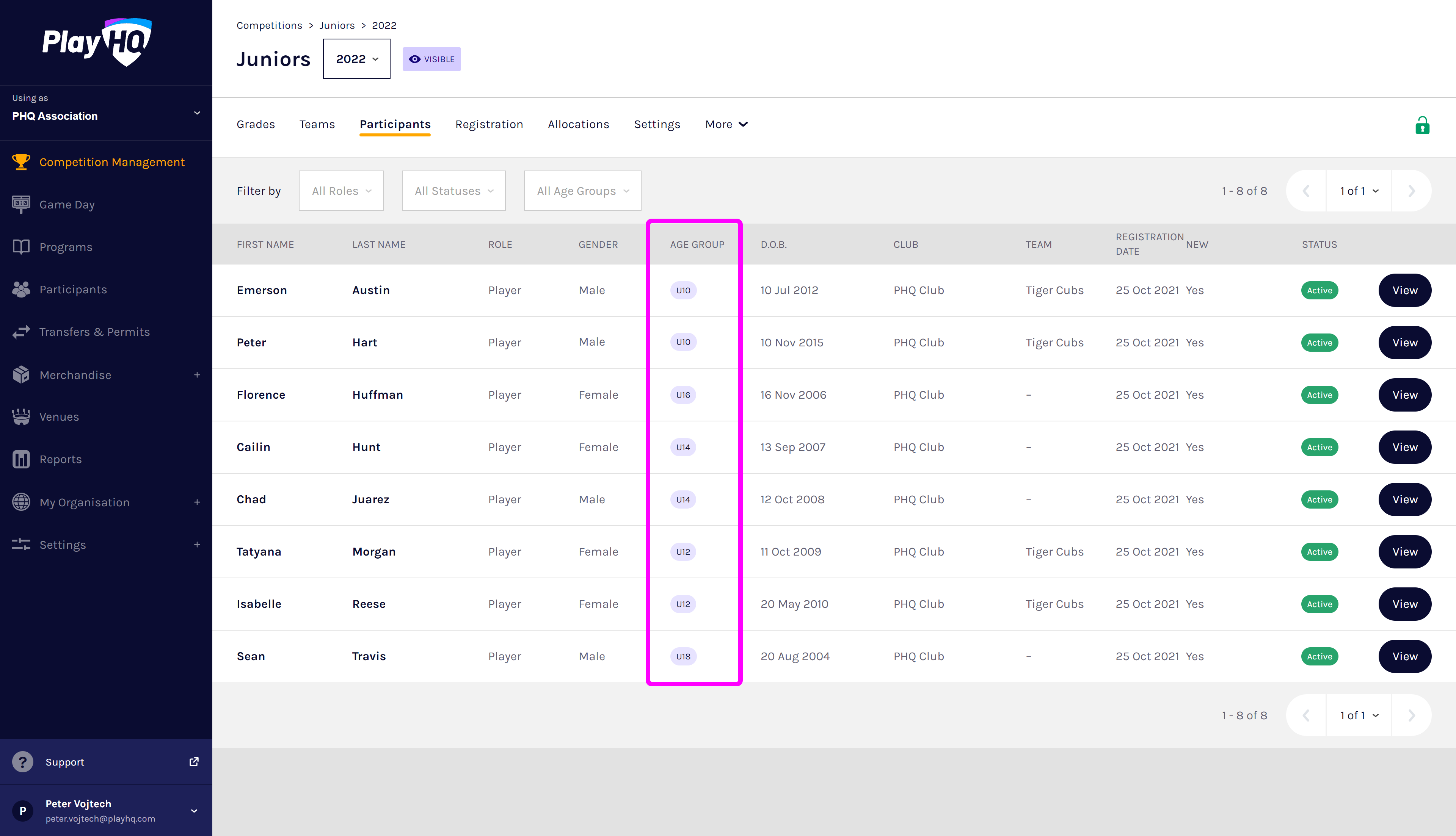Click the green unlock padlock icon
The height and width of the screenshot is (836, 1456).
(x=1422, y=125)
